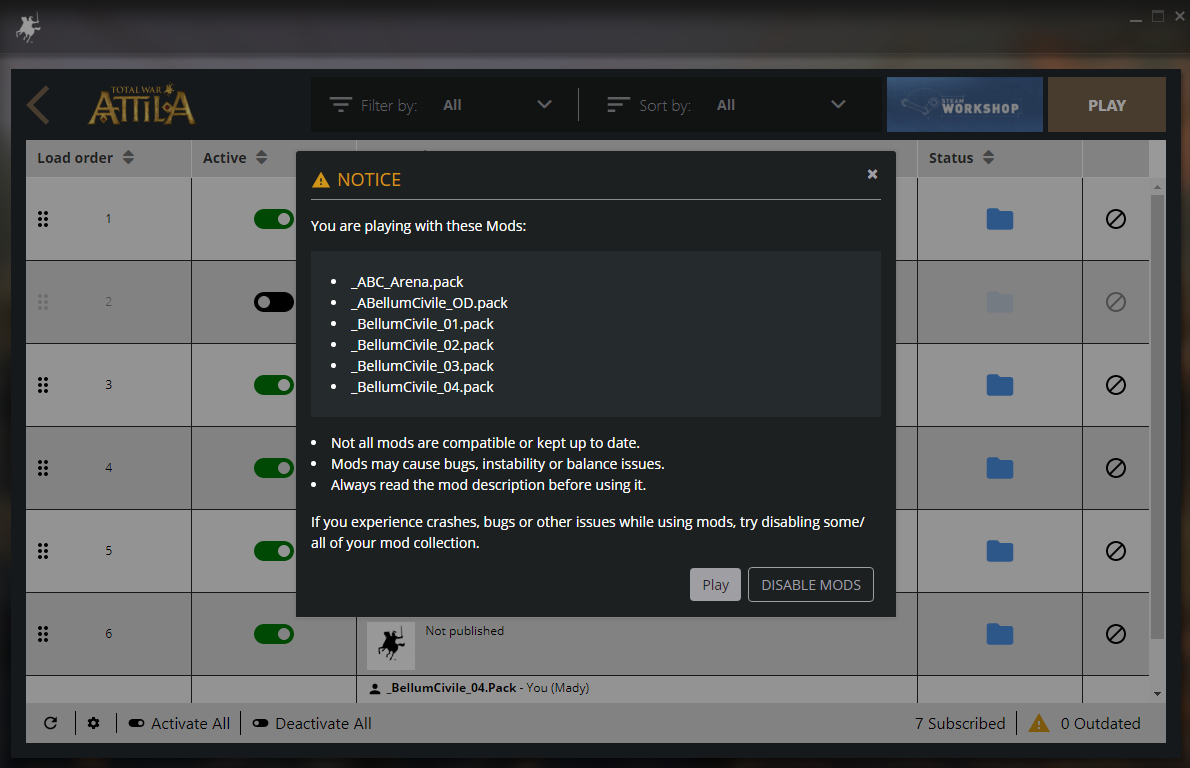The height and width of the screenshot is (768, 1190).
Task: Open the Sort by dropdown
Action: pyautogui.click(x=780, y=105)
